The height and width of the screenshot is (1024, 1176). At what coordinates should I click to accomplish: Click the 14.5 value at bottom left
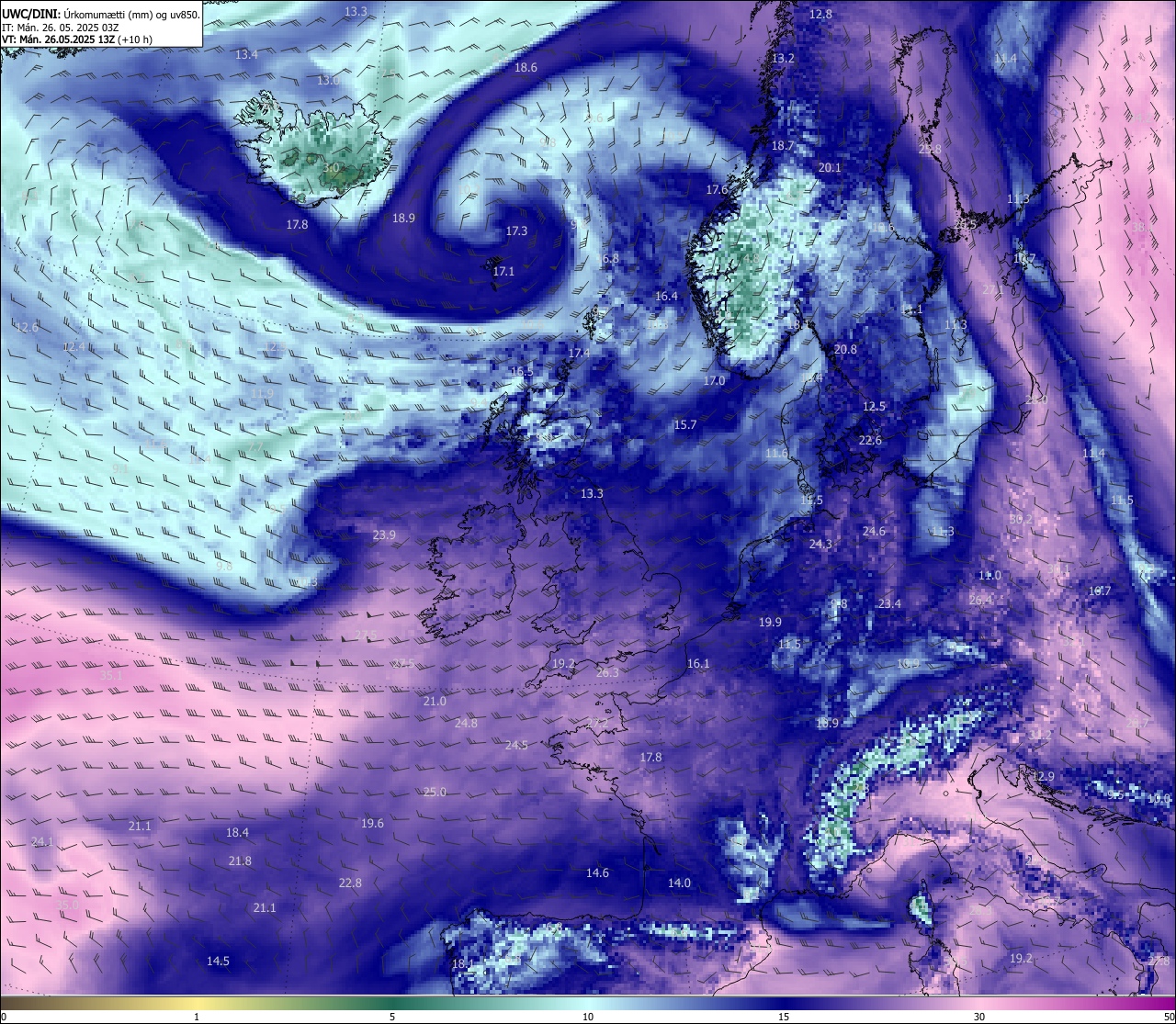(218, 962)
